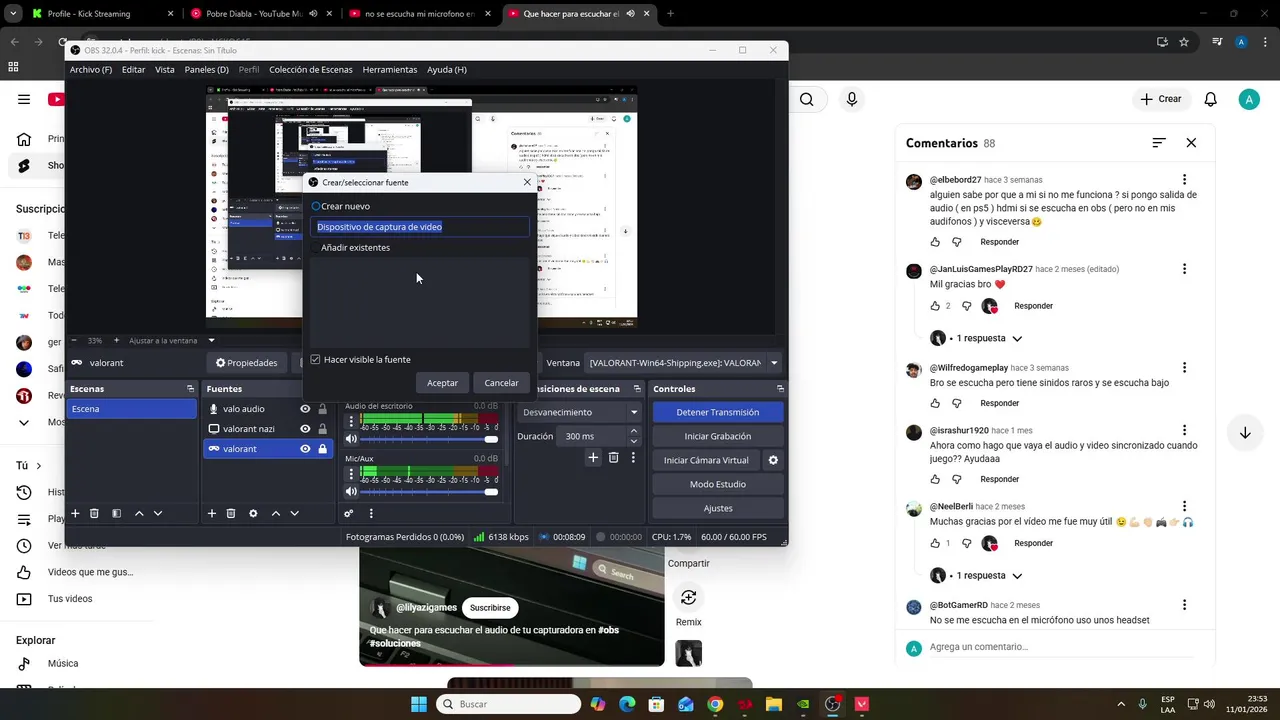The height and width of the screenshot is (720, 1280).
Task: Move source up in Fuentes list
Action: (x=276, y=513)
